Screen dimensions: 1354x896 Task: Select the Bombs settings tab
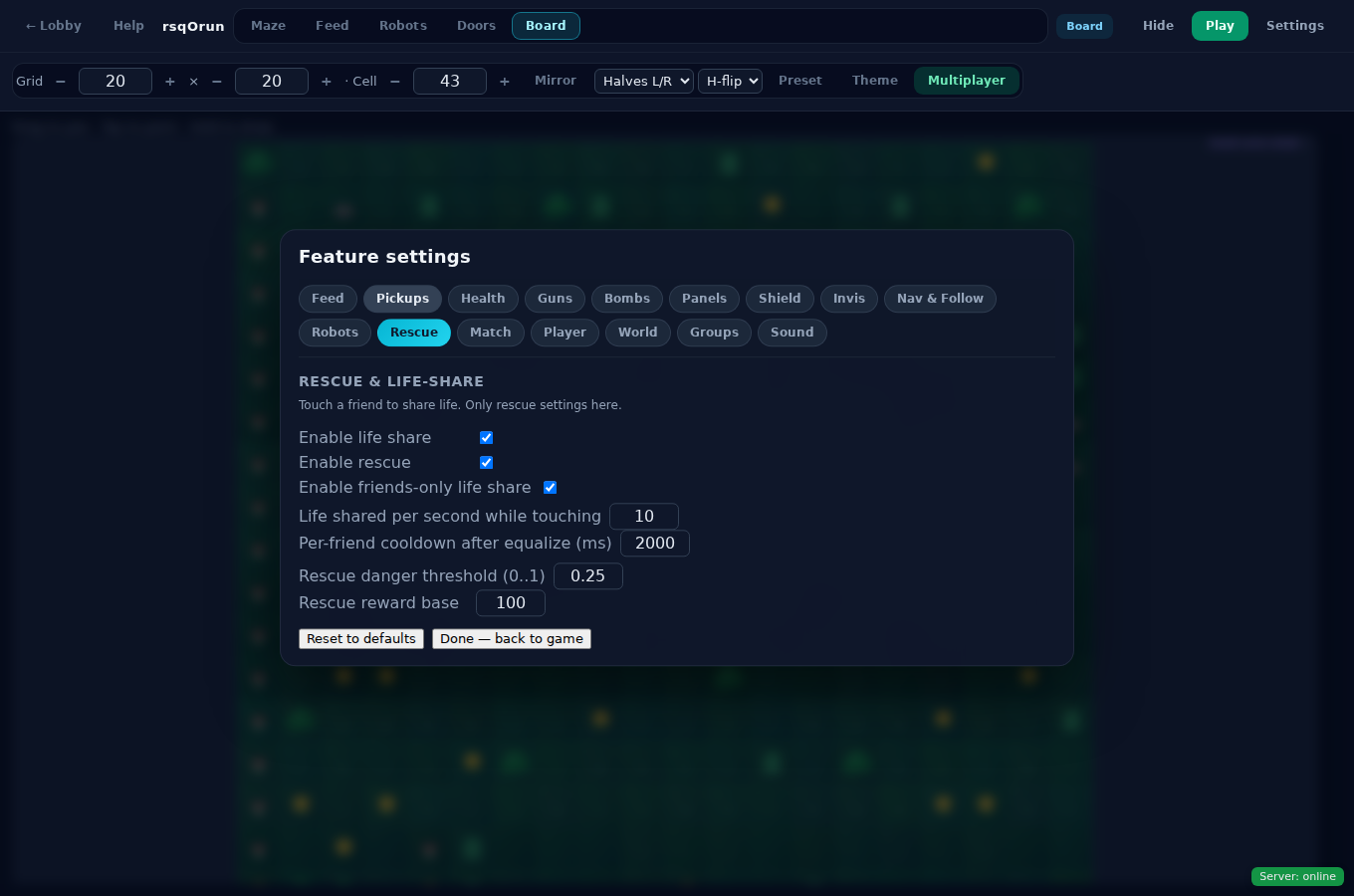click(627, 299)
